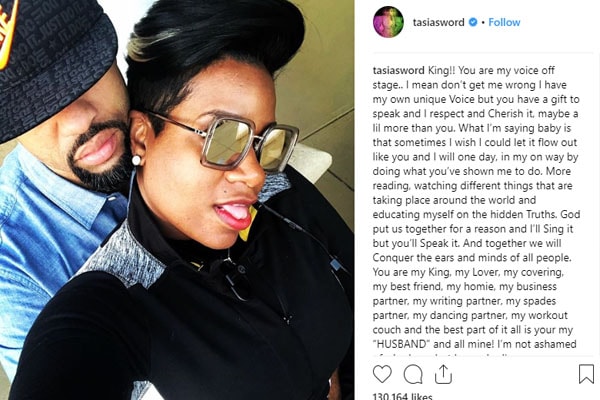This screenshot has height=400, width=600.
Task: Click the blue verified badge
Action: [x=473, y=22]
